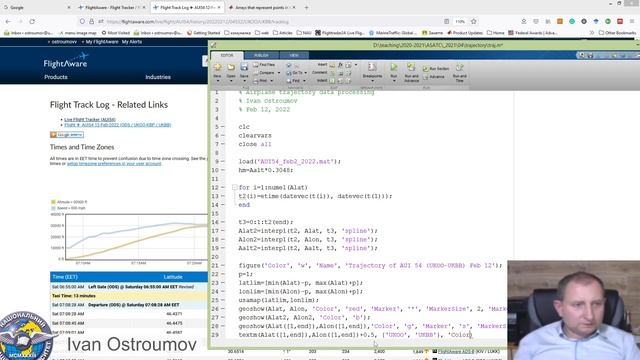Screen dimensions: 640x360
Task: Set breakpoint at line 9 dash
Action: [223, 161]
